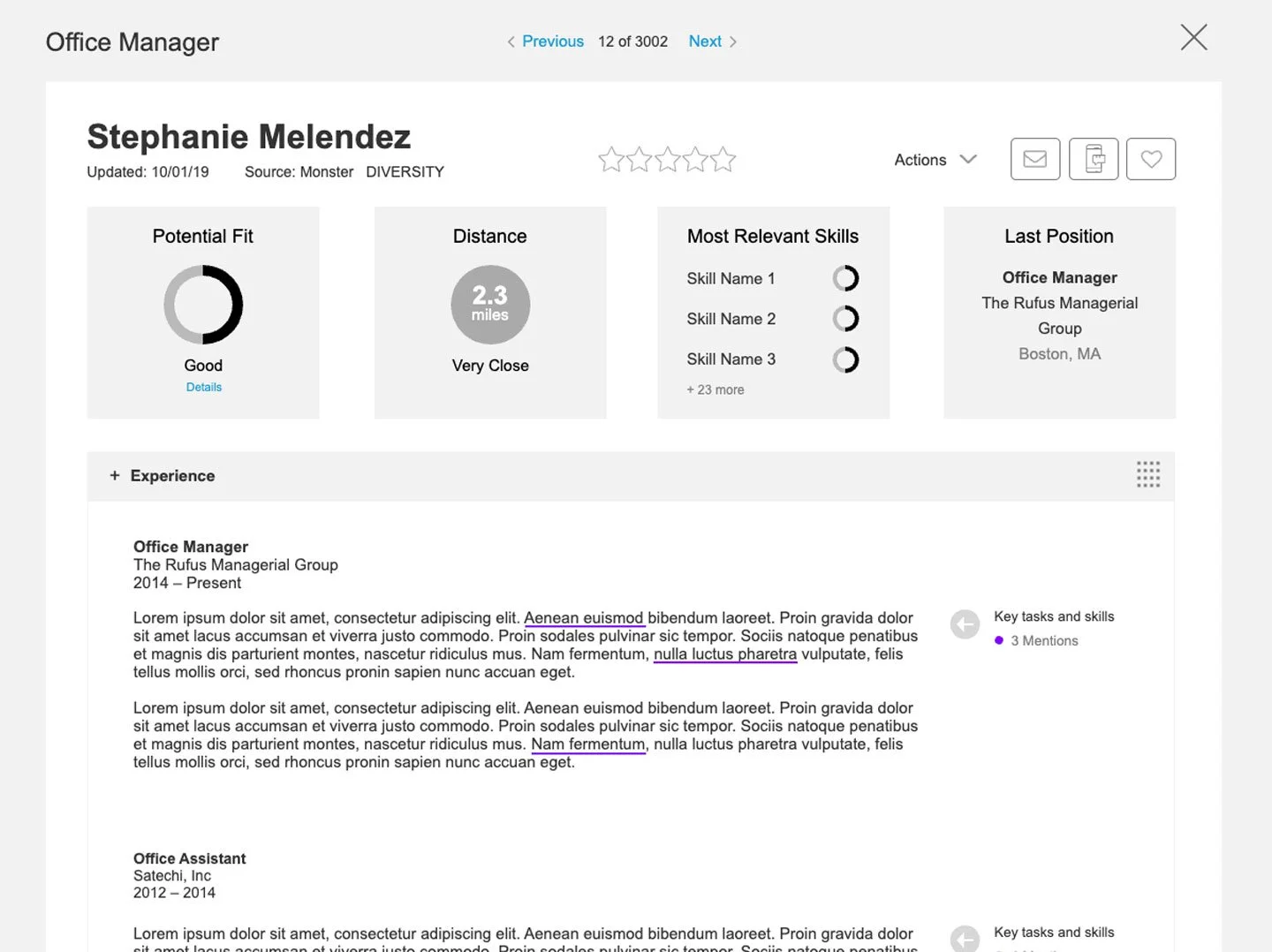Click '12 of 3002' counter text
The image size is (1272, 952).
[632, 42]
